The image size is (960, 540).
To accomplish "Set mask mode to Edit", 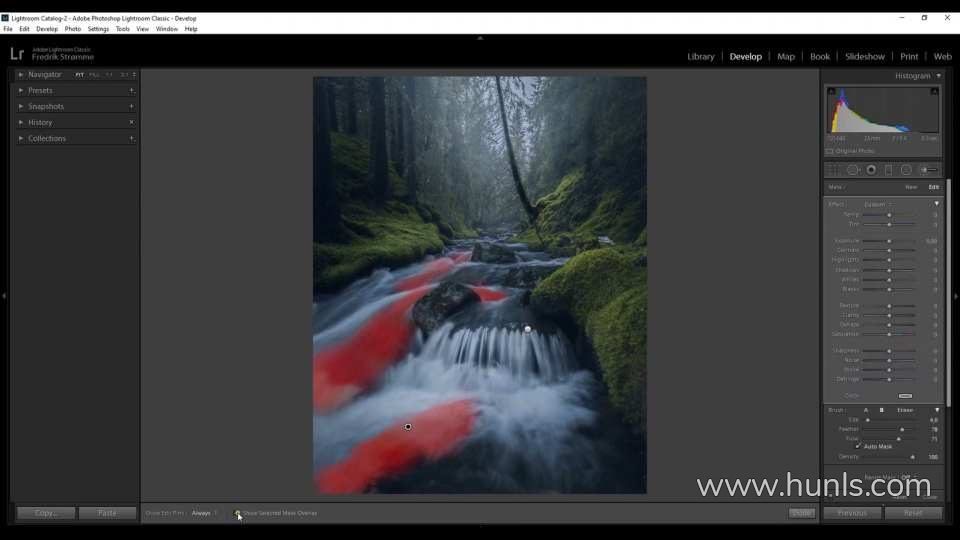I will [x=934, y=187].
